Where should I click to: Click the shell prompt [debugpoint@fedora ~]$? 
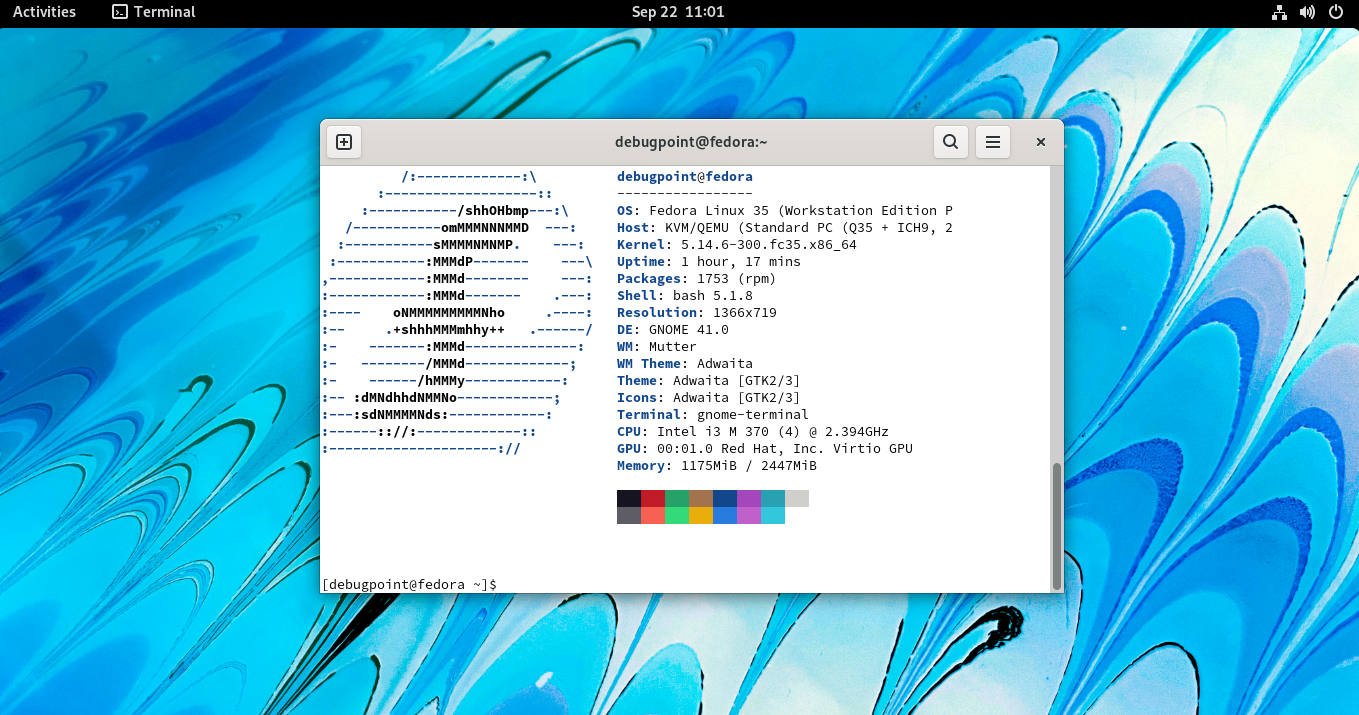click(x=409, y=584)
